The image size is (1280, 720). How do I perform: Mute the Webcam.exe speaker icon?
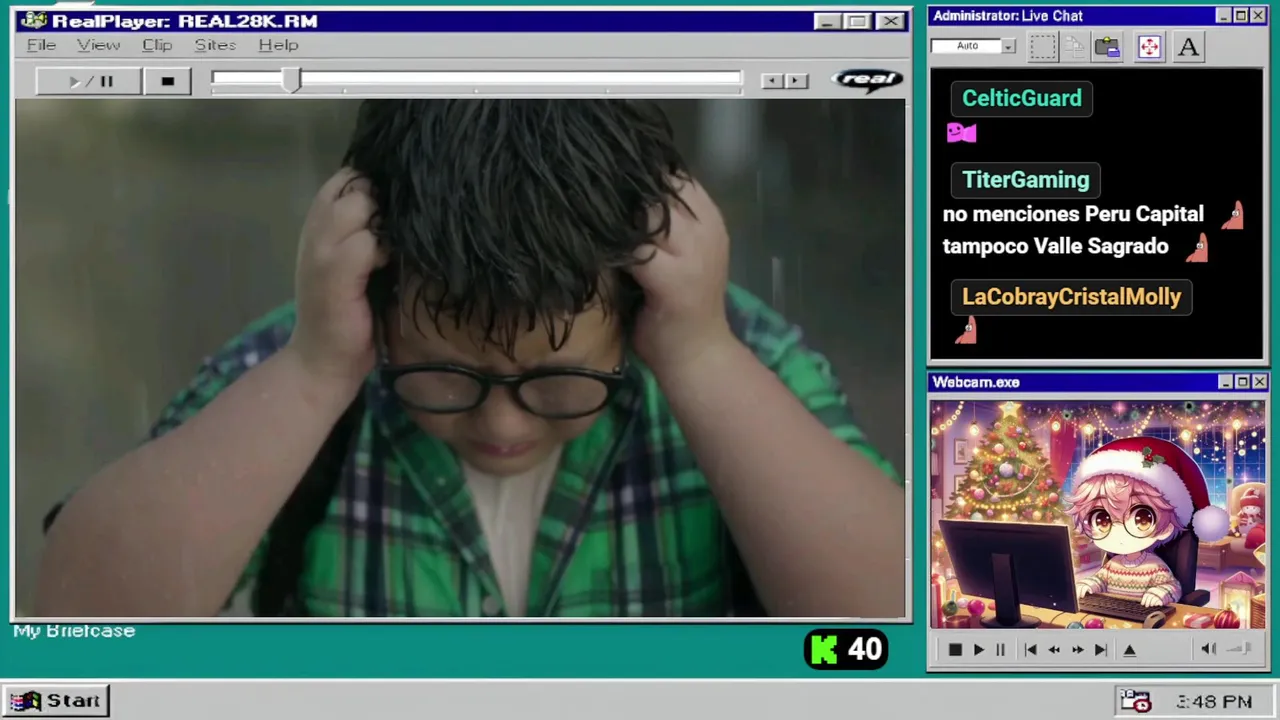1209,649
